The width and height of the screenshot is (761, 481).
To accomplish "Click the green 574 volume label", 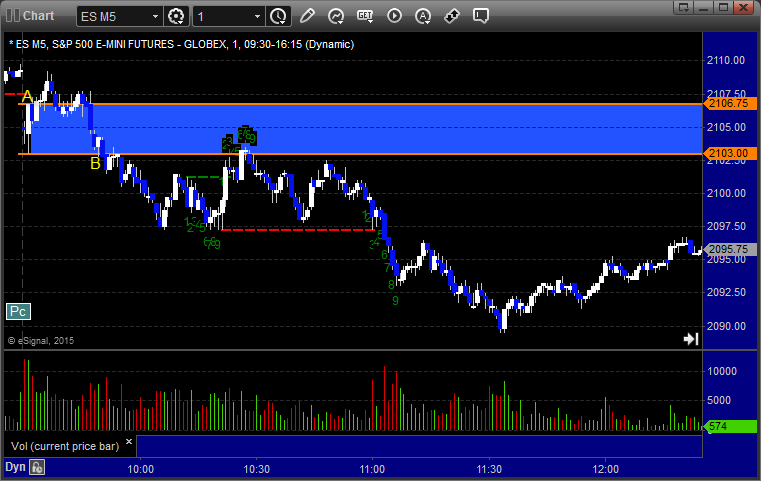I will pos(729,426).
